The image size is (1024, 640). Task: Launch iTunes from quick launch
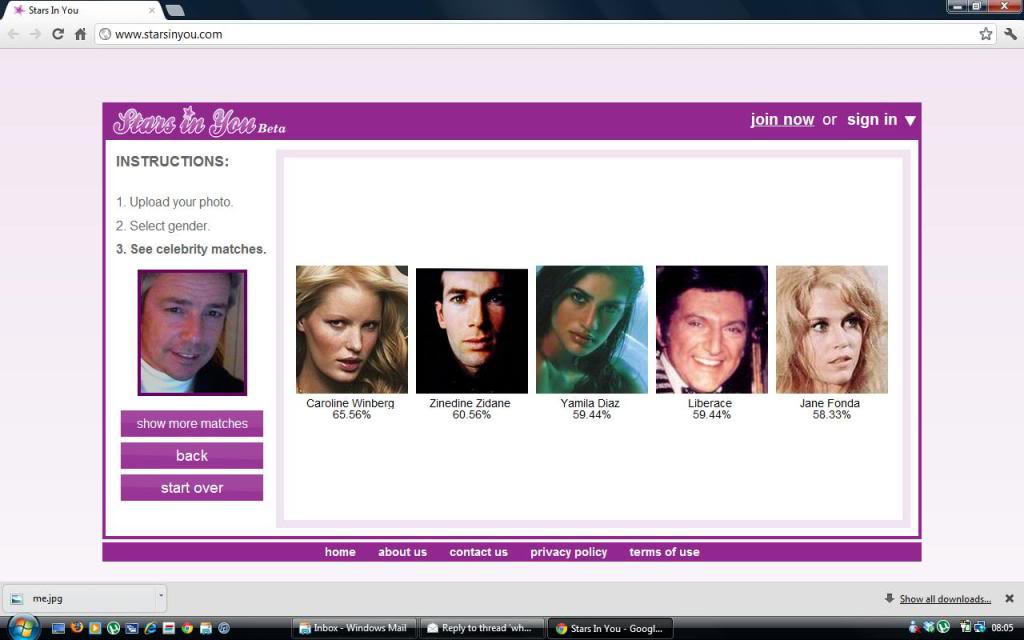(224, 628)
